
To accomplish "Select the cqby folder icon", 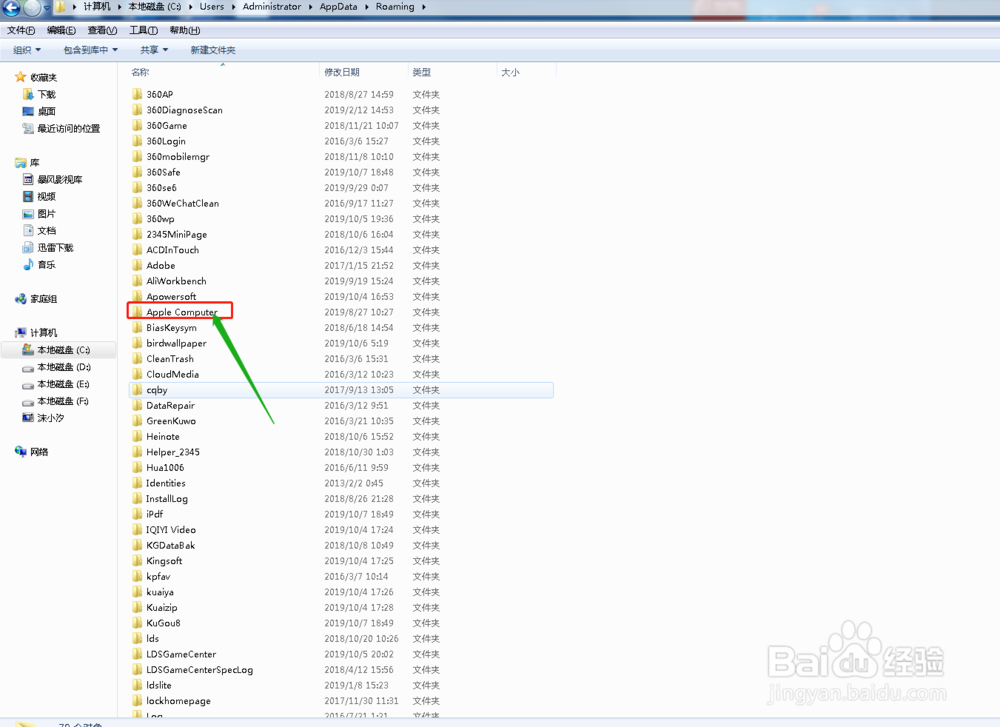I will tap(137, 390).
